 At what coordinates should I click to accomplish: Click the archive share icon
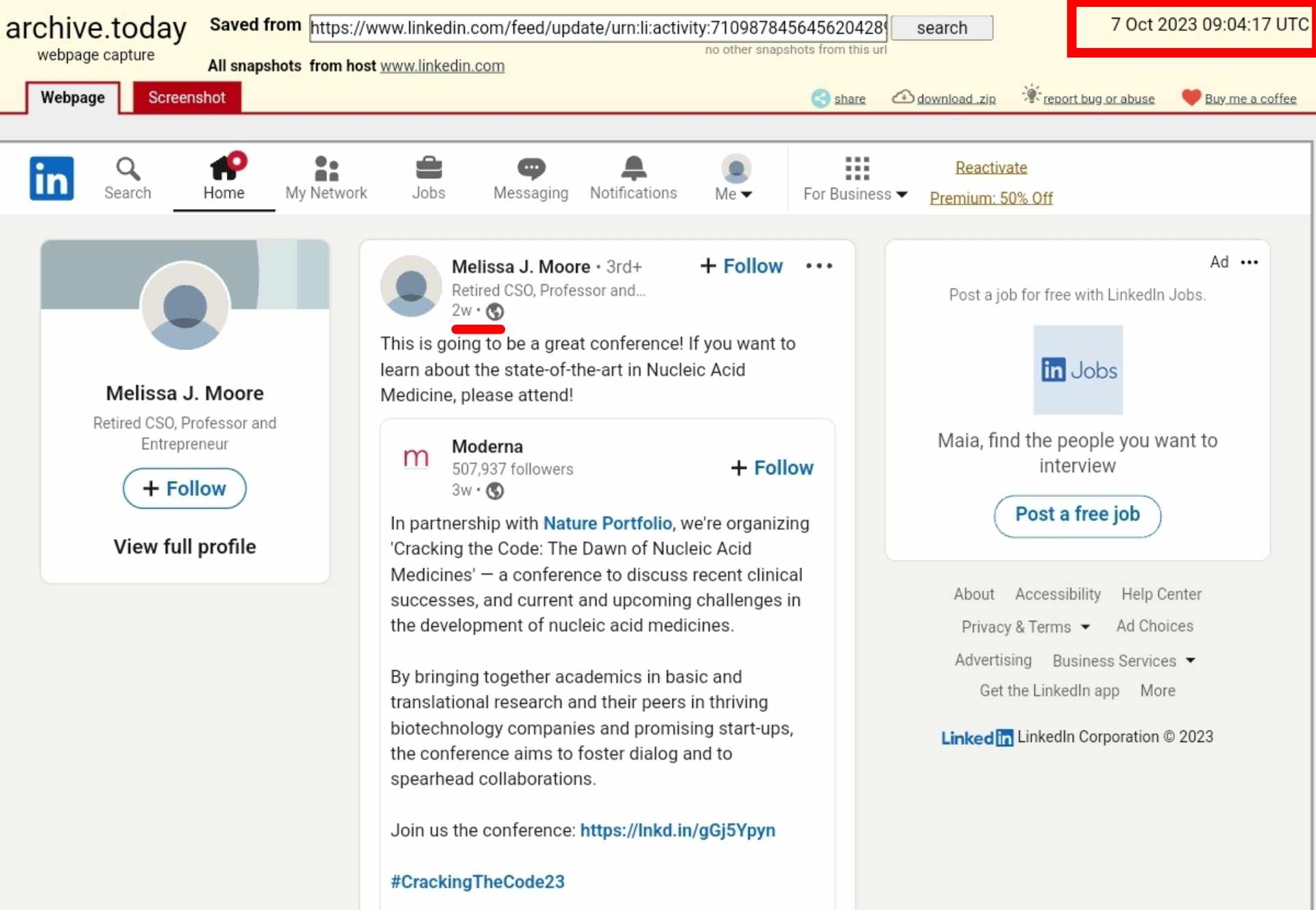[x=820, y=99]
